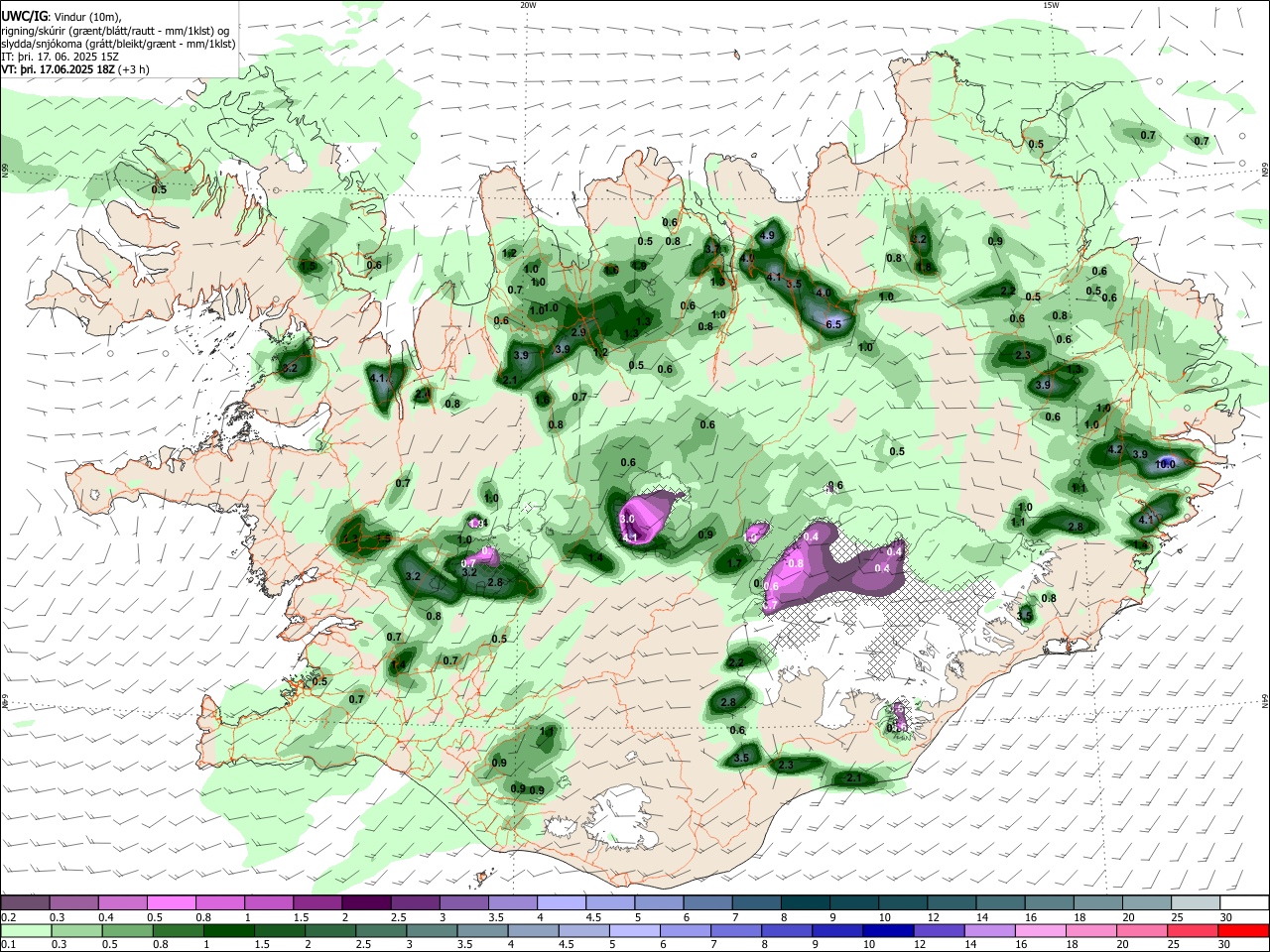Pick the light lavender snow-scale swatch above 4
The image size is (1270, 952).
[560, 903]
